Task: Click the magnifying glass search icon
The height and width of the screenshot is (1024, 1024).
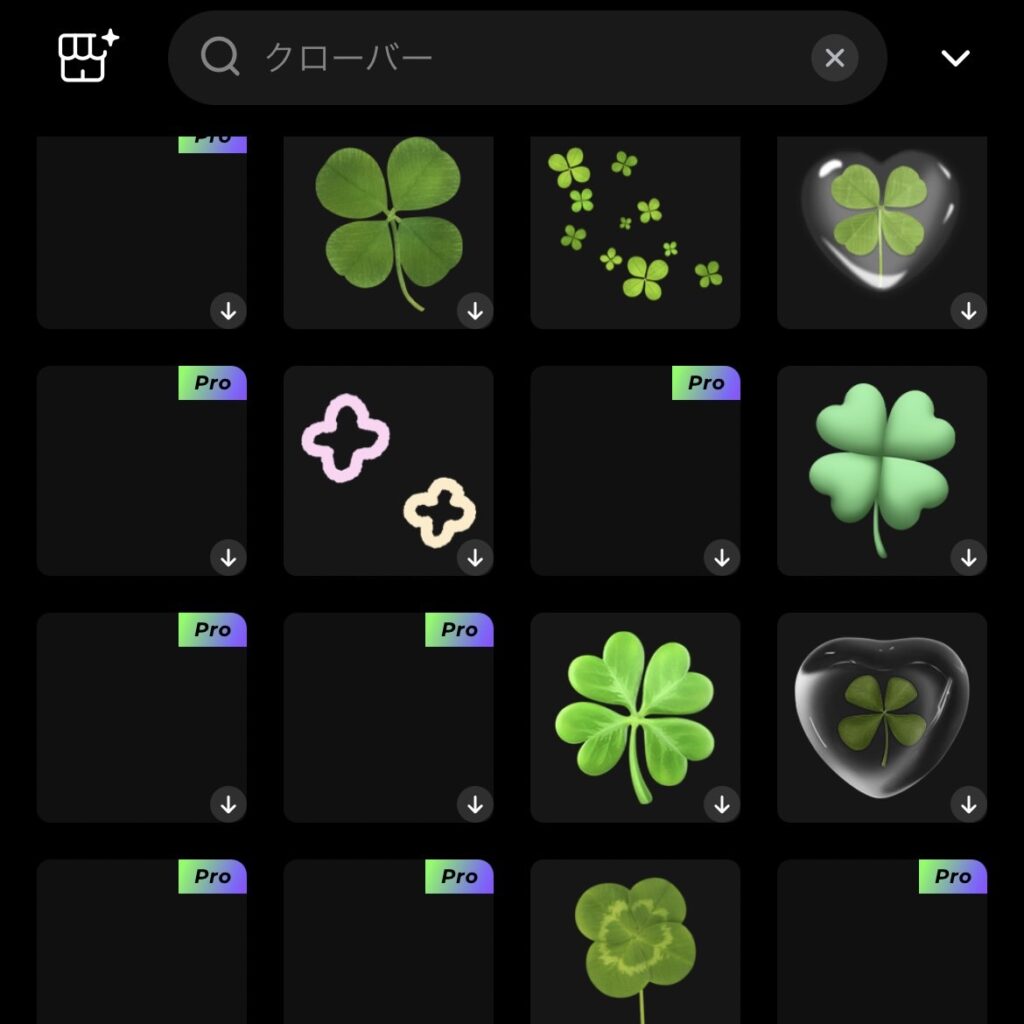Action: 220,57
